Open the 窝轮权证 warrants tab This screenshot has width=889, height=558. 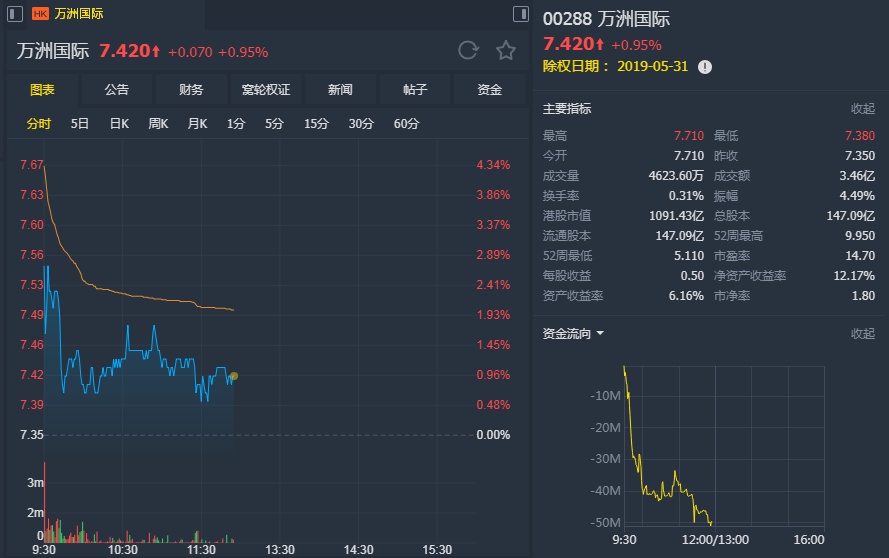(x=266, y=90)
